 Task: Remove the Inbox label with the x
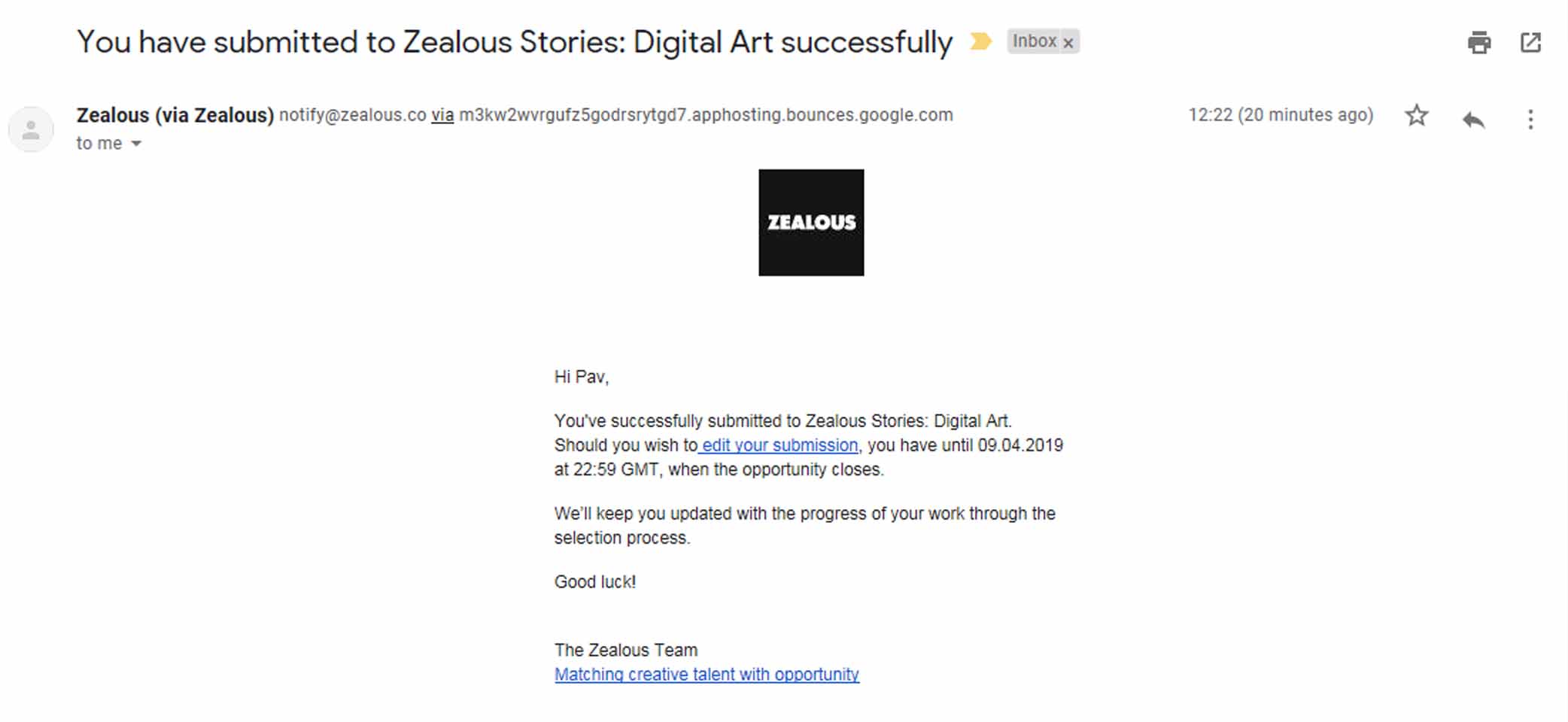coord(1068,43)
